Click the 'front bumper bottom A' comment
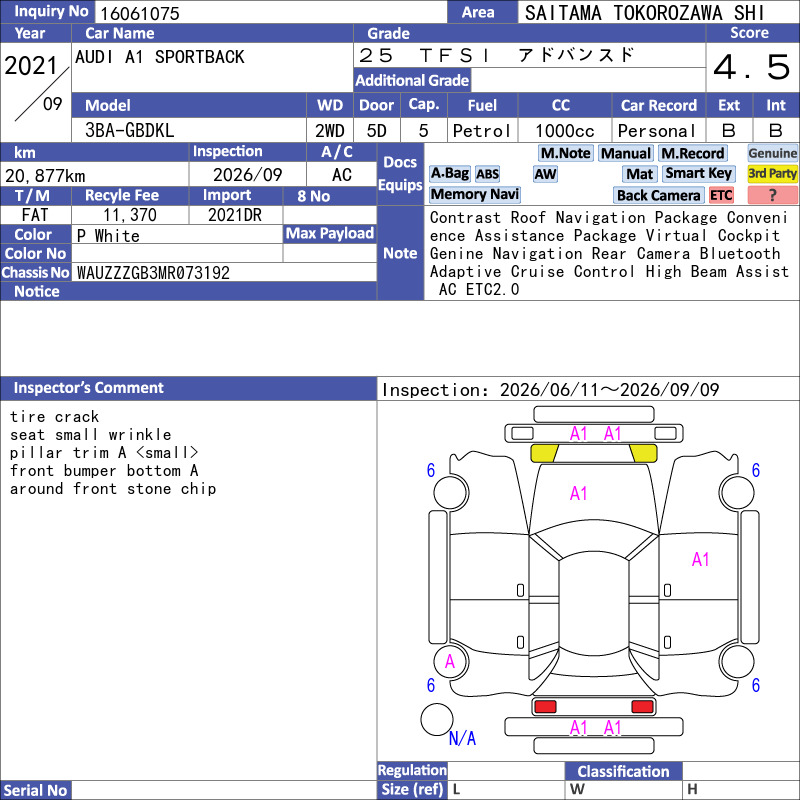 click(x=104, y=470)
